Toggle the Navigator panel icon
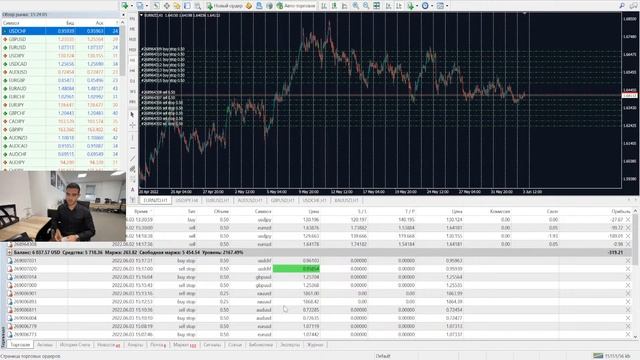The width and height of the screenshot is (640, 360). click(x=177, y=6)
